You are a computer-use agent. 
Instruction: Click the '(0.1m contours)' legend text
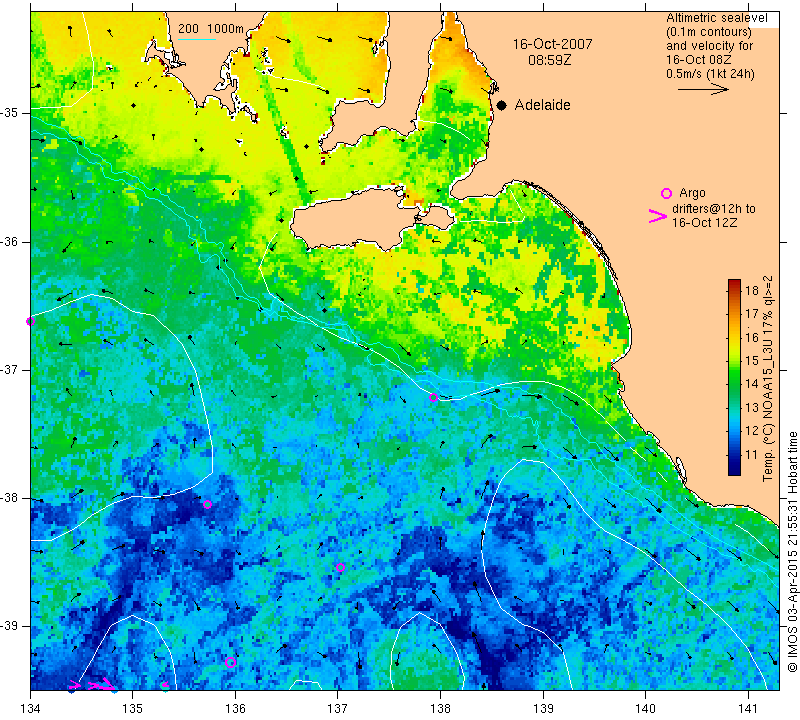(709, 32)
